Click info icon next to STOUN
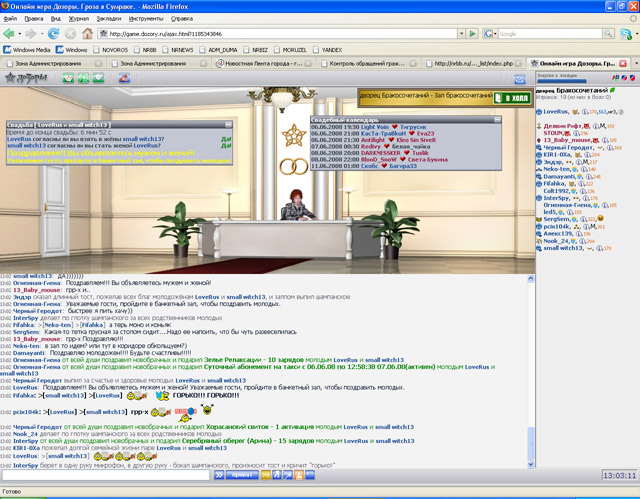This screenshot has height=499, width=640. 576,133
